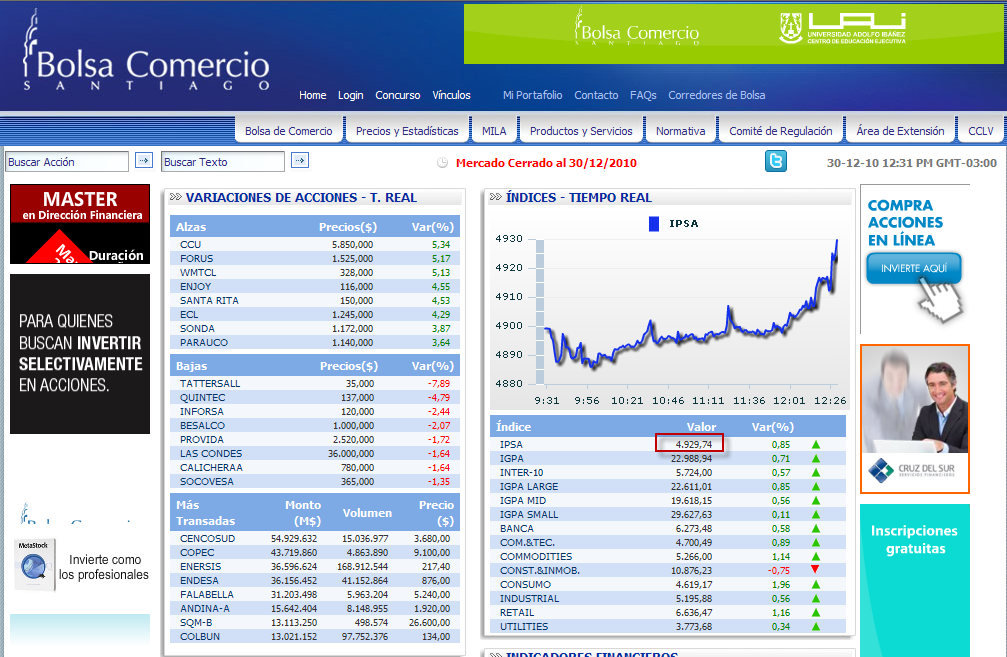Screen dimensions: 1007x657
Task: Click the 'Para quienes buscan invertir selectivamente' banner
Action: click(80, 354)
